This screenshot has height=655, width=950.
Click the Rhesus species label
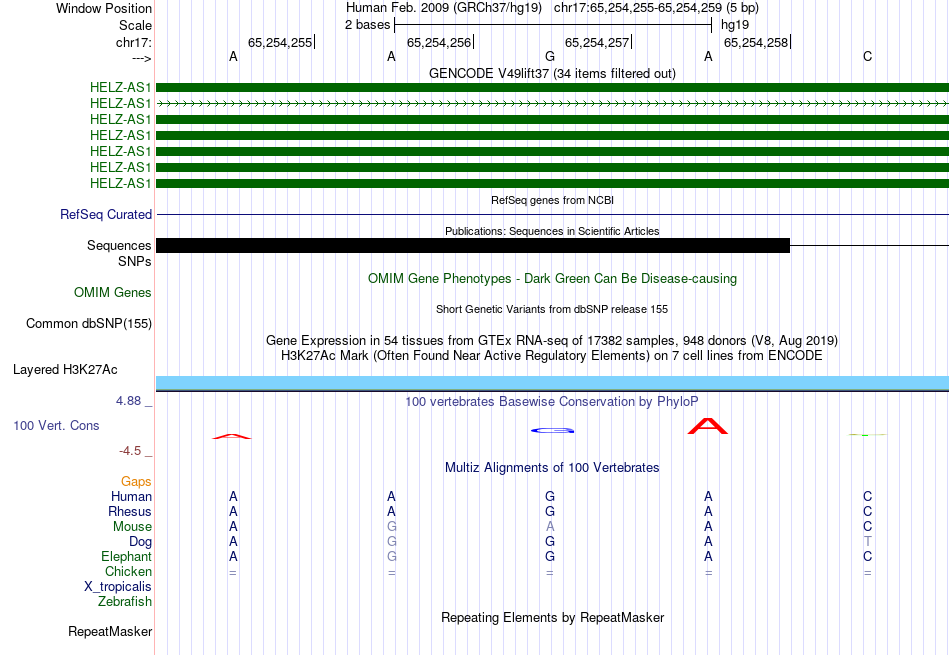130,512
